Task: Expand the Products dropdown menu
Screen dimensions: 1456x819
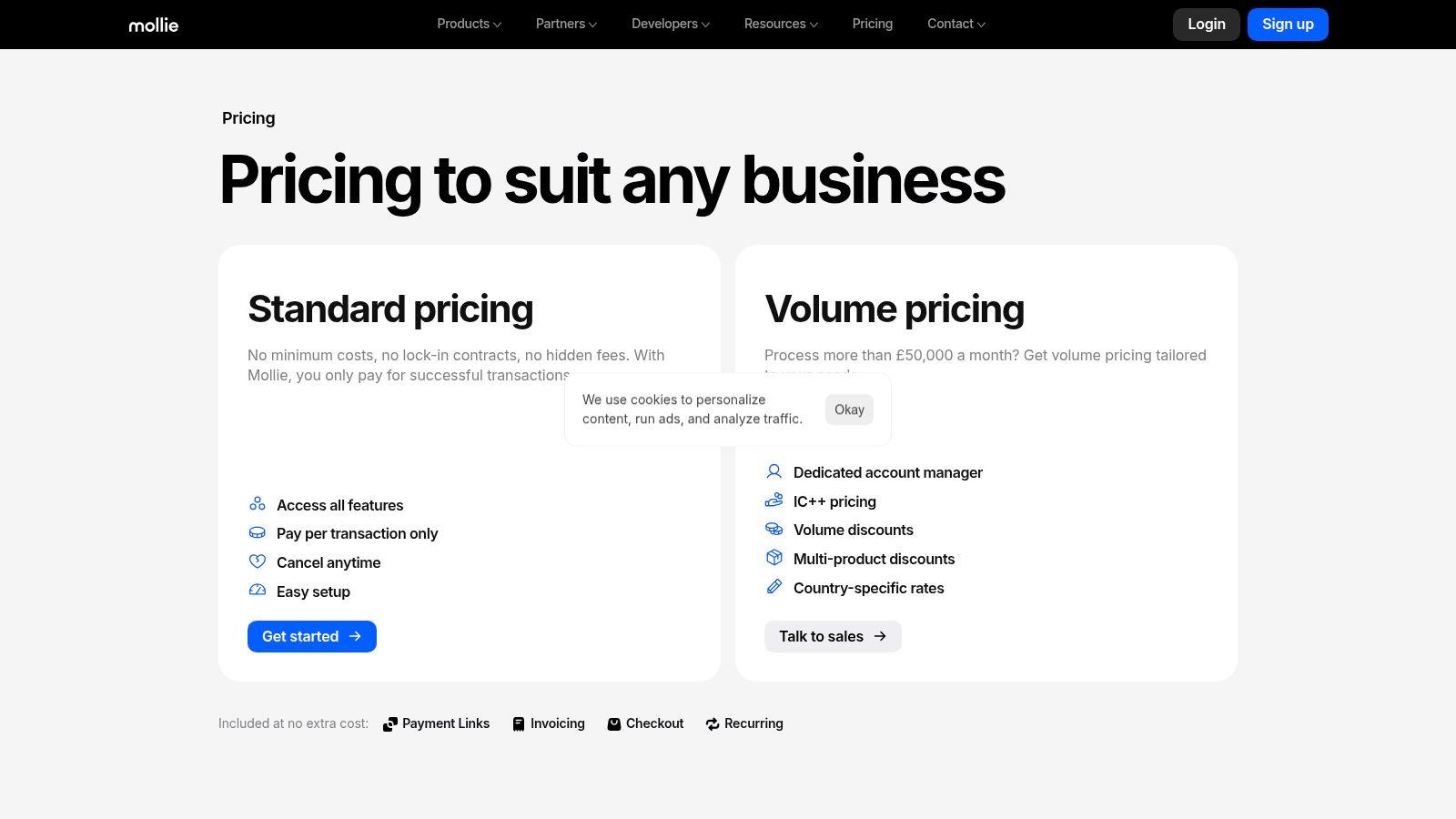Action: (469, 24)
